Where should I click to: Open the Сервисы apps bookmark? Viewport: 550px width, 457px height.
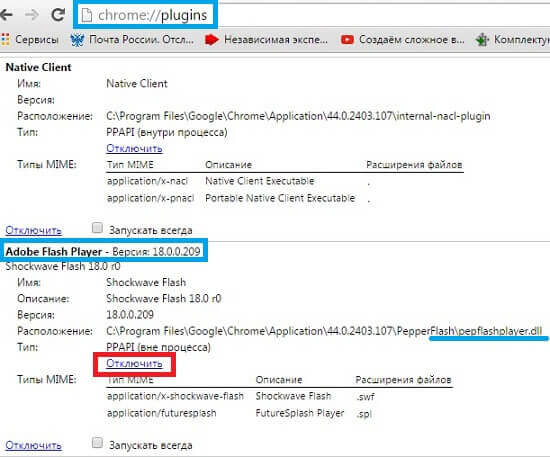tap(30, 39)
